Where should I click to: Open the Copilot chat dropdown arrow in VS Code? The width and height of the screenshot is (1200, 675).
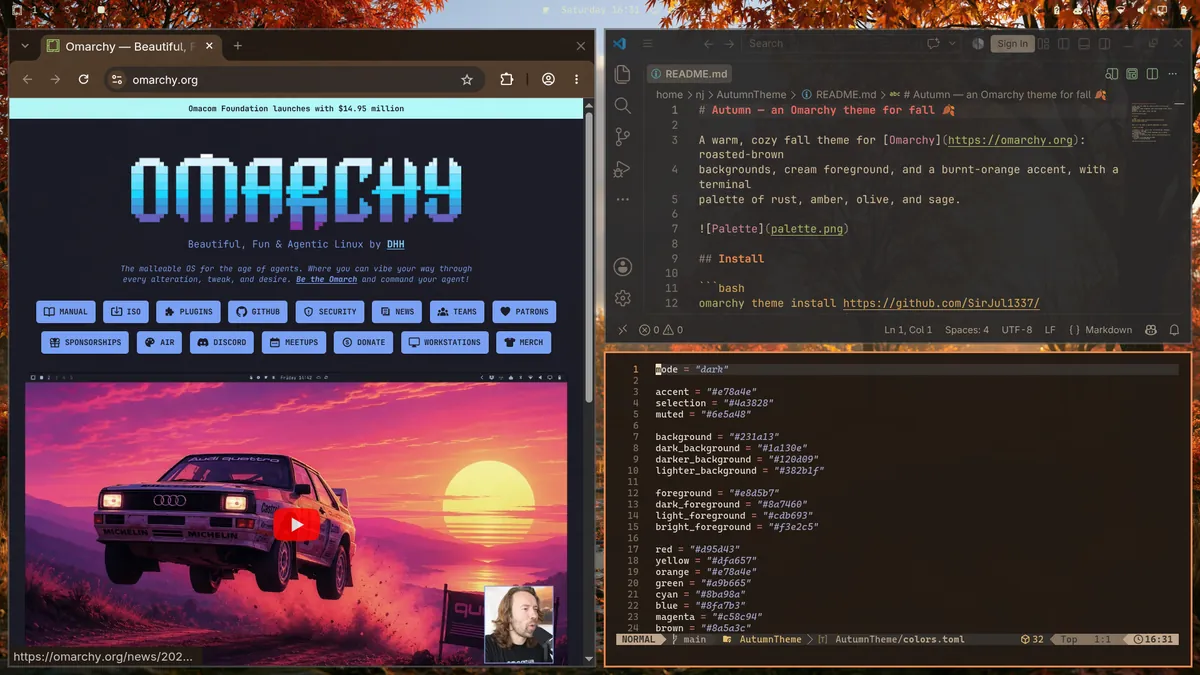tap(952, 44)
